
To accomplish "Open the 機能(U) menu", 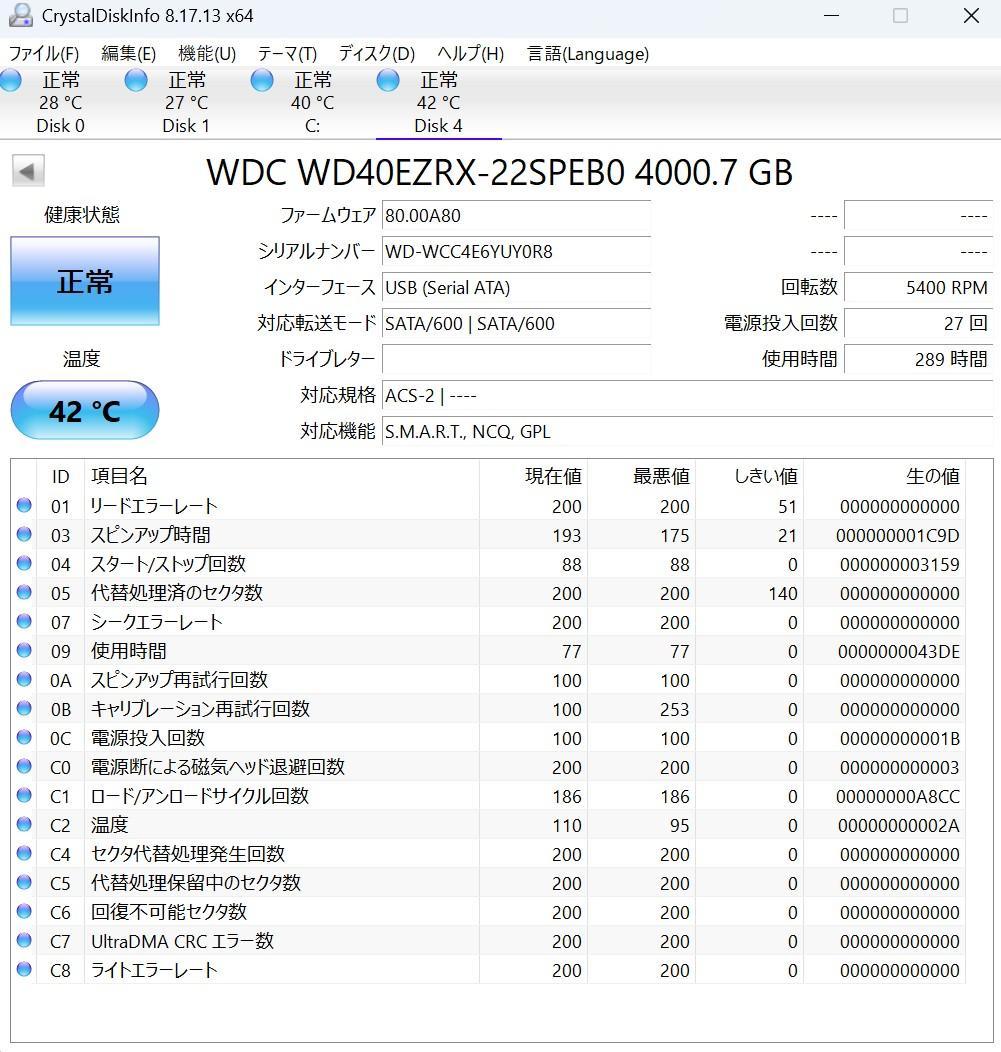I will (x=207, y=54).
